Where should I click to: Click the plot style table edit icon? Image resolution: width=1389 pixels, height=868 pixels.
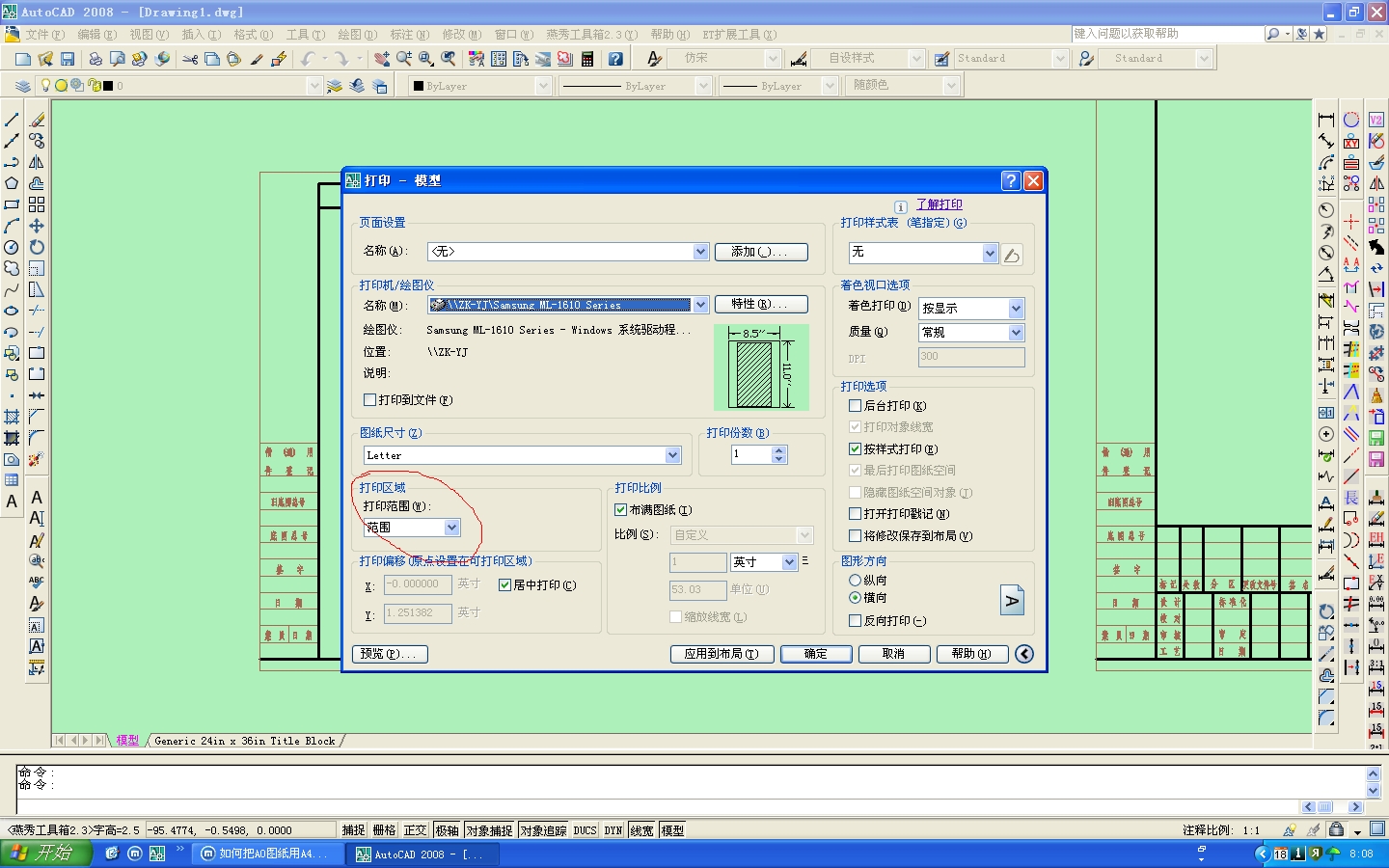tap(1012, 255)
